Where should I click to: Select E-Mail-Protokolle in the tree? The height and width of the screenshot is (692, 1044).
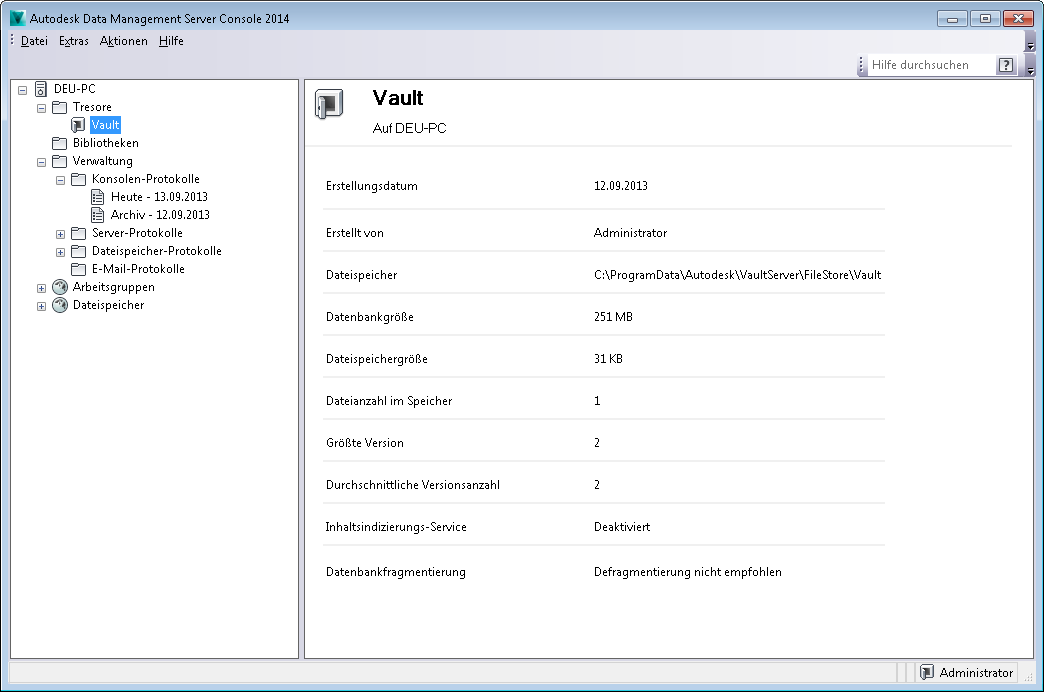138,269
